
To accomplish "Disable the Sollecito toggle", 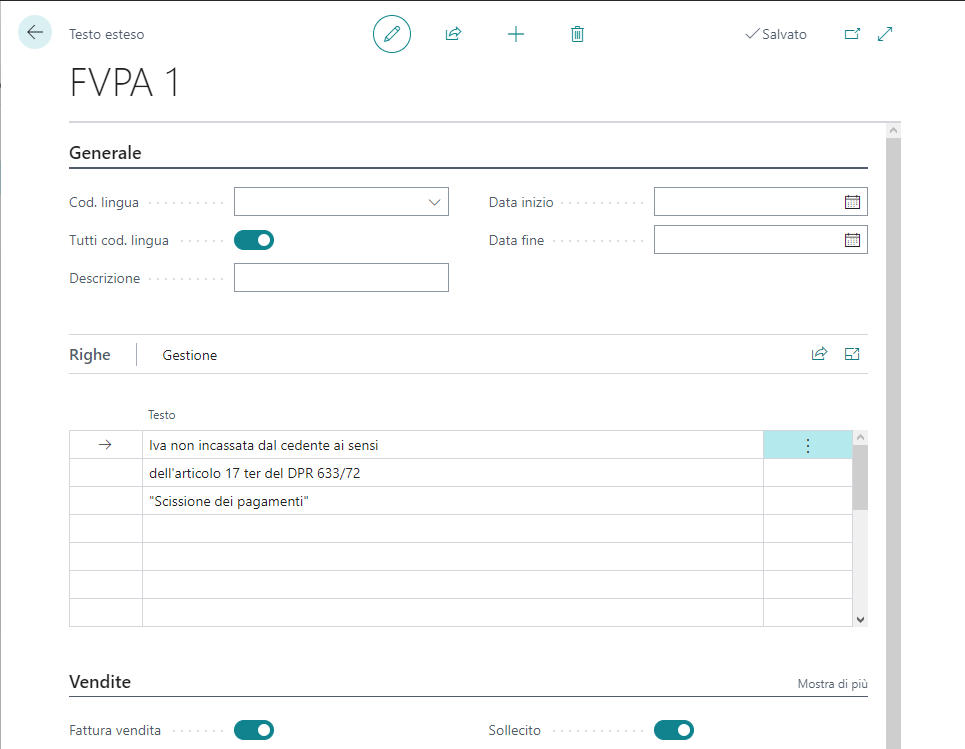I will tap(673, 730).
